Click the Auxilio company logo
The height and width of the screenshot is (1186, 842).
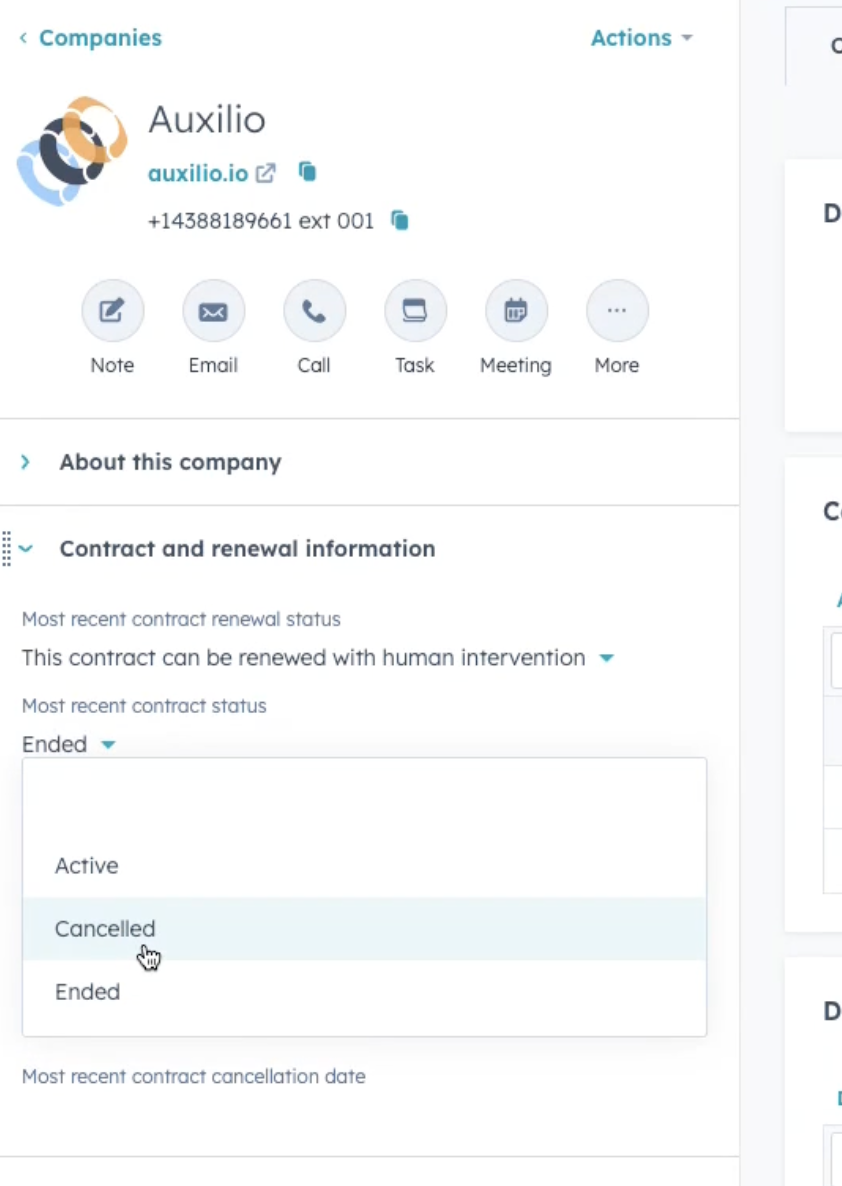[73, 151]
